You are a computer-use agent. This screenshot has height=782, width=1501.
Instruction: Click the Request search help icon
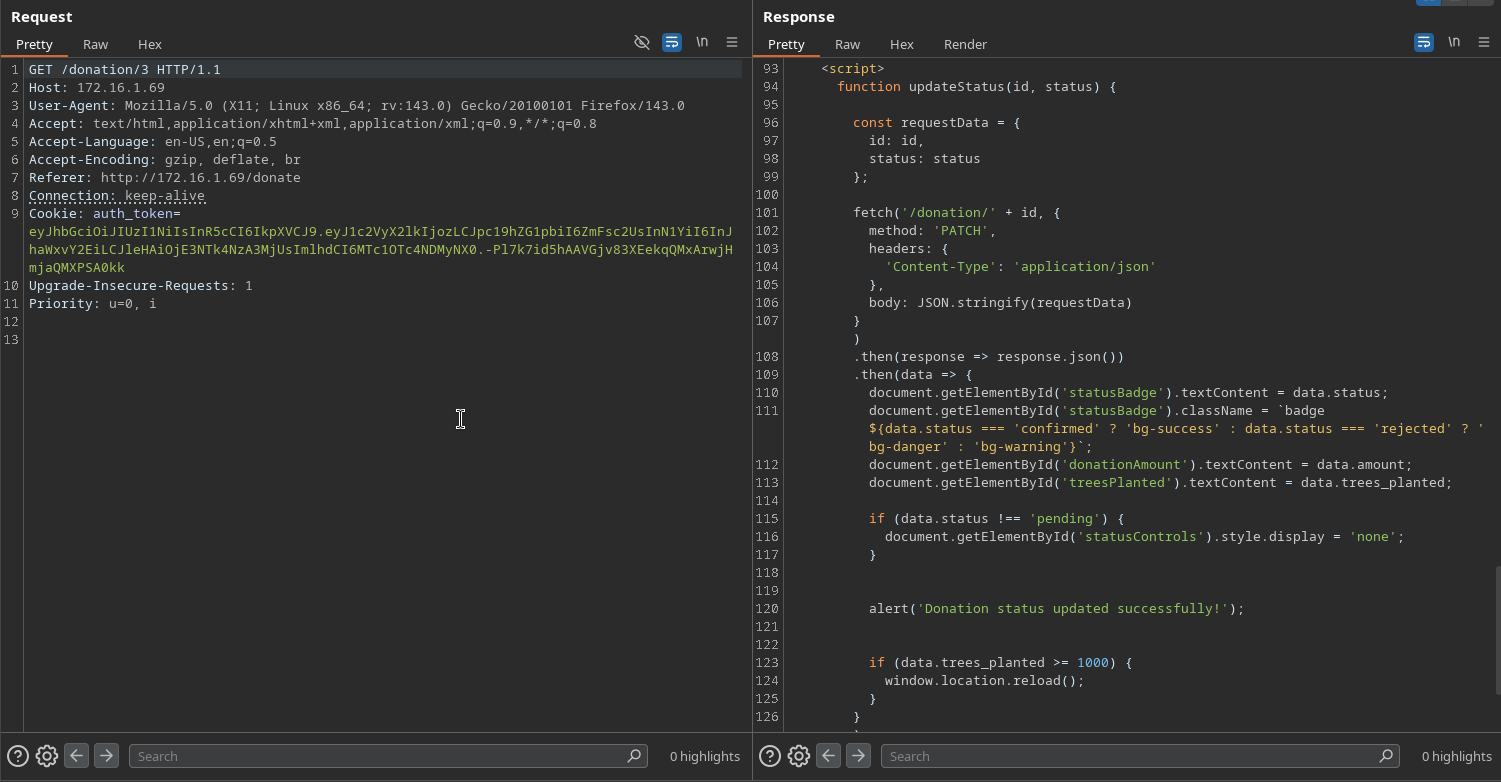point(17,756)
